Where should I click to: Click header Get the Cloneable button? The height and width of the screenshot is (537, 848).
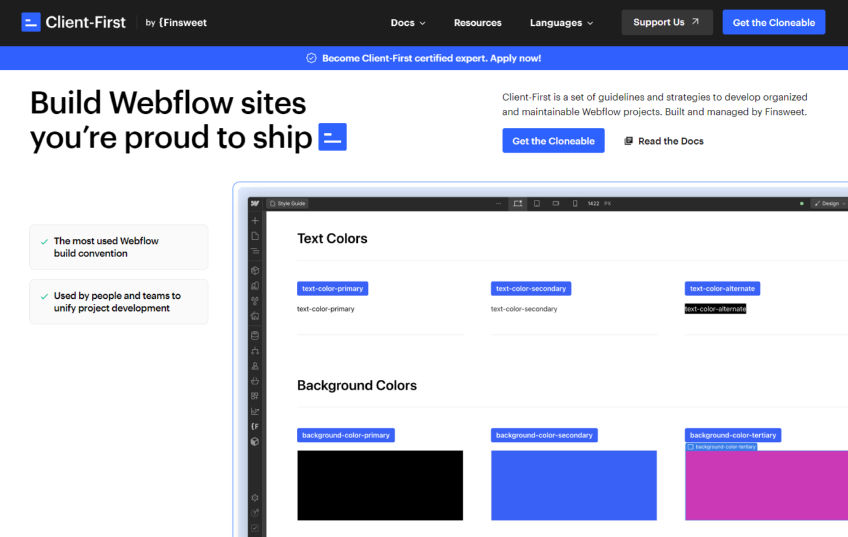coord(773,22)
